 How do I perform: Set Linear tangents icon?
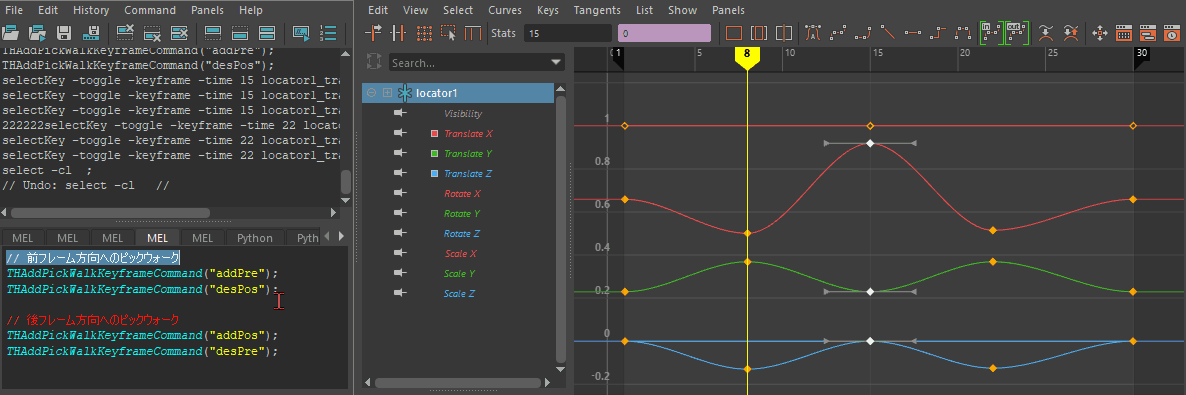pos(888,33)
